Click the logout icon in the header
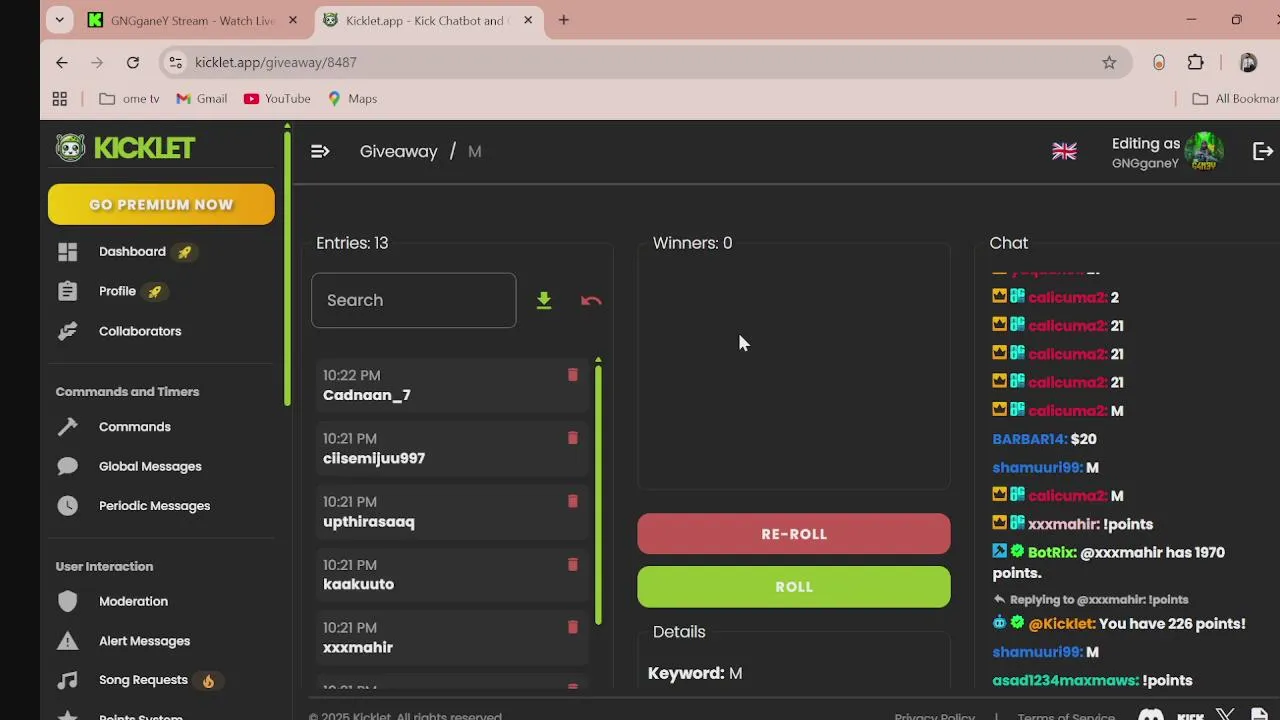This screenshot has height=720, width=1280. [x=1263, y=151]
